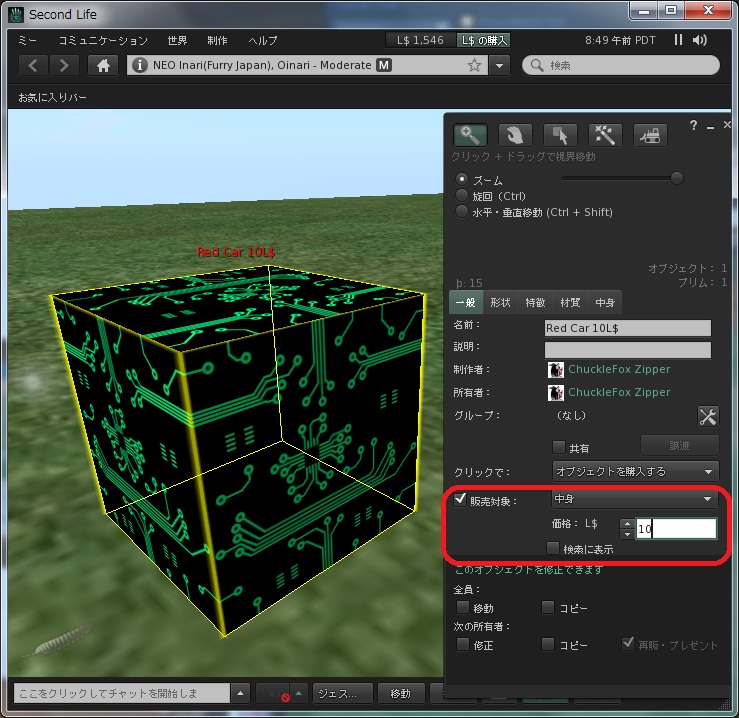This screenshot has height=718, width=739.
Task: Expand the location history dropdown arrow
Action: tap(500, 65)
